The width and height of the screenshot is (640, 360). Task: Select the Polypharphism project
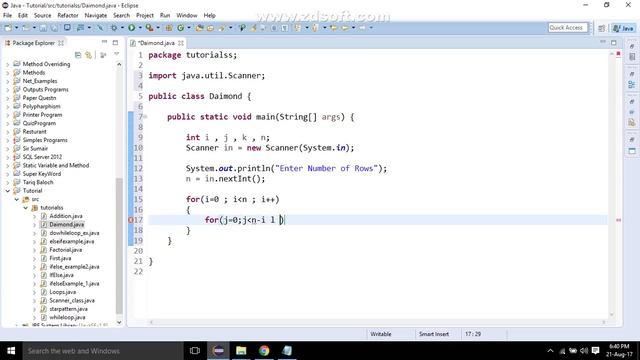41,107
